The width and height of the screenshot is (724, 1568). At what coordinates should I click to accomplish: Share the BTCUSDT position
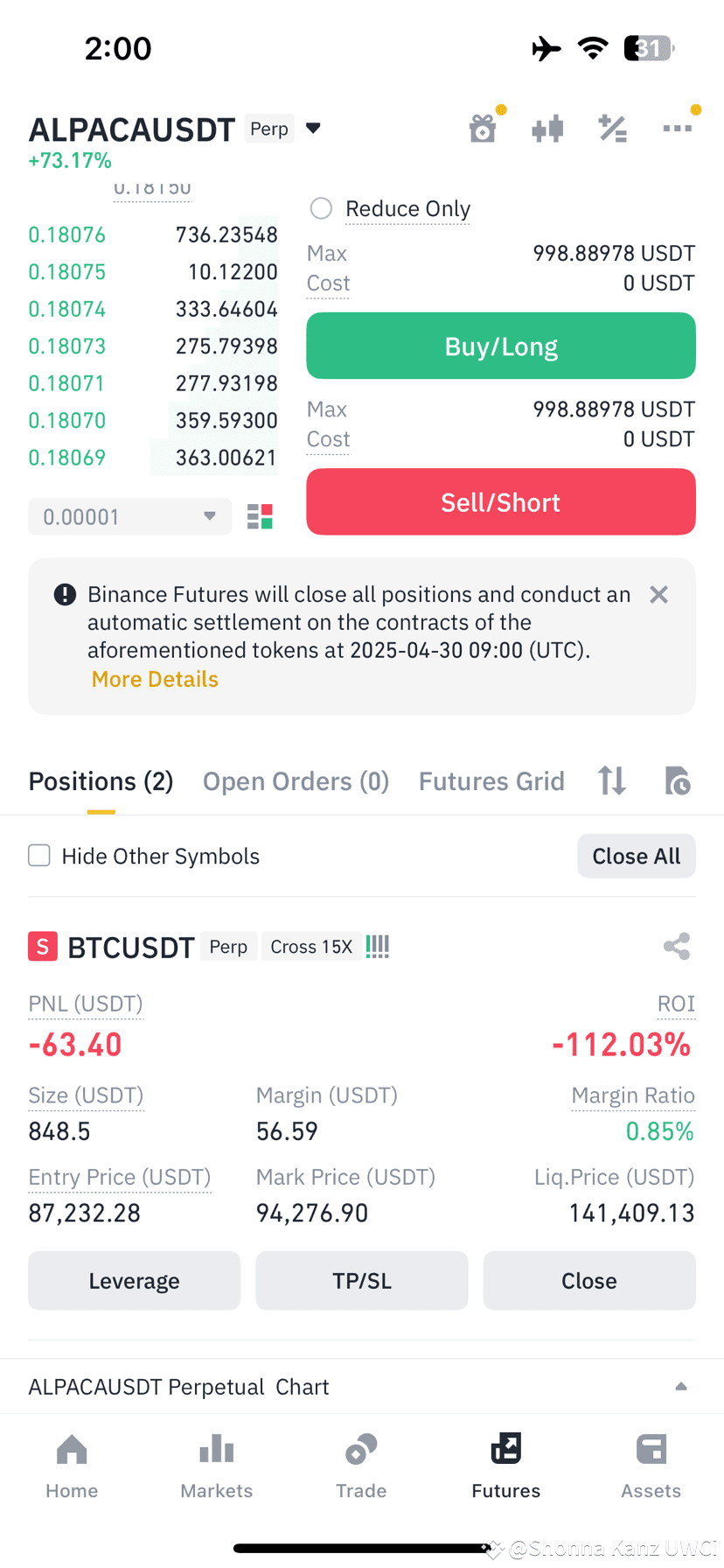pos(677,946)
